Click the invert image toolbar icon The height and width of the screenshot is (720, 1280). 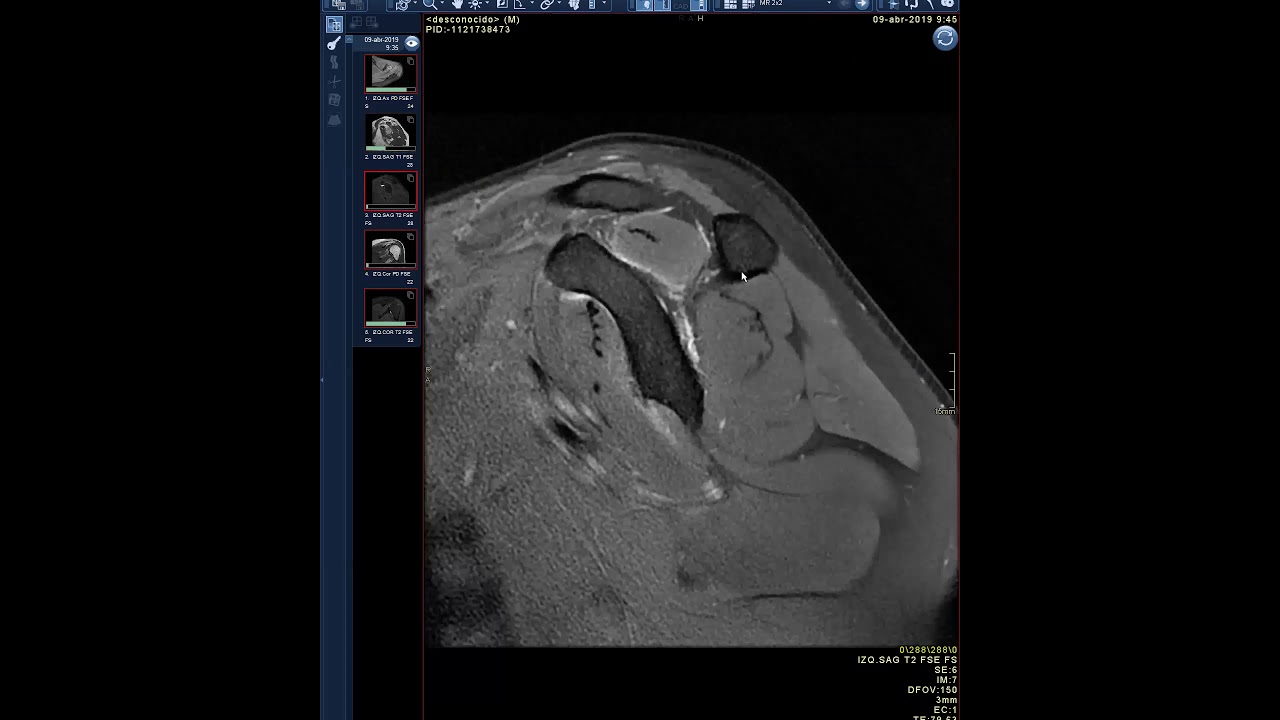pyautogui.click(x=502, y=4)
